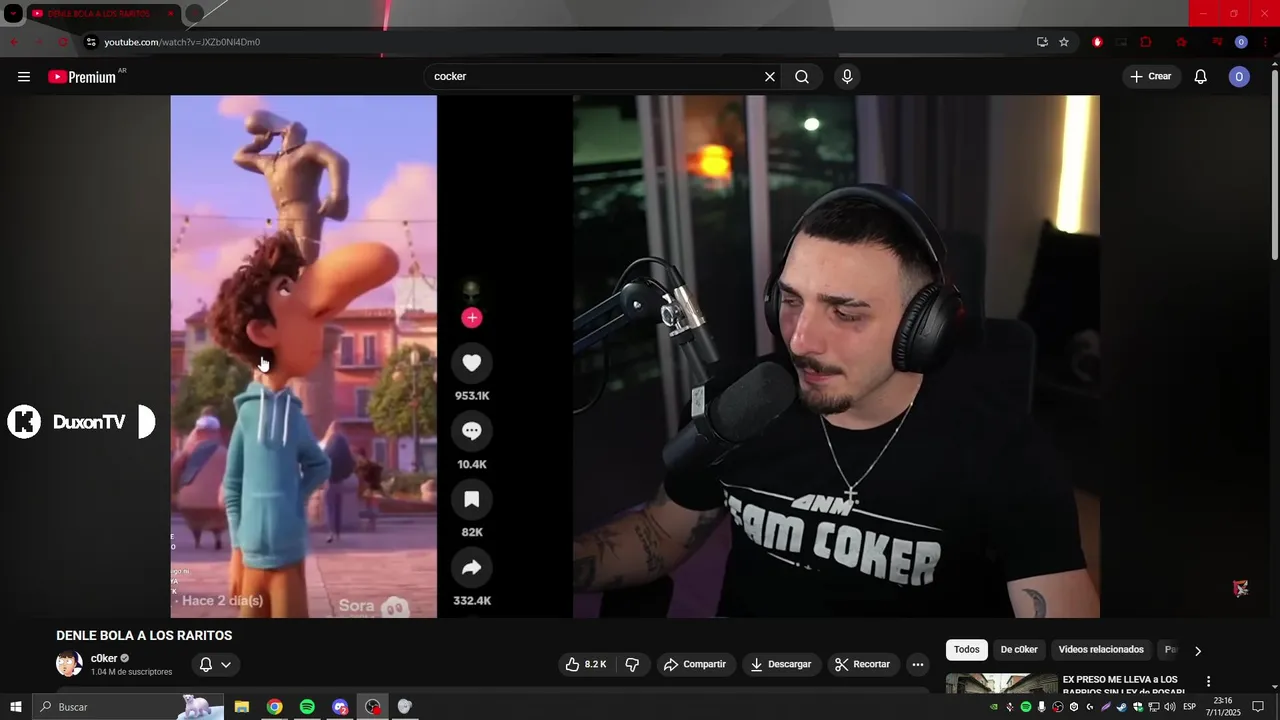Dislike the video with thumbs-down
The image size is (1280, 720).
(x=632, y=664)
